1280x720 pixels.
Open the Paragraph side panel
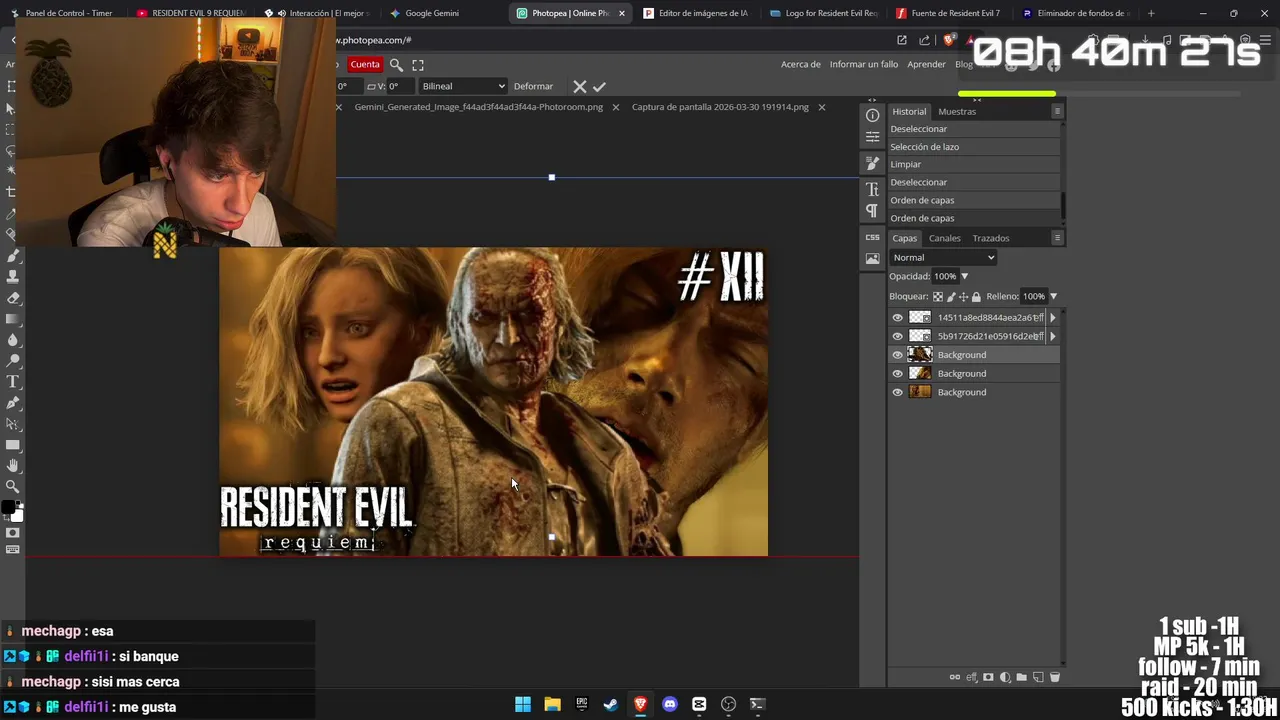click(x=872, y=210)
